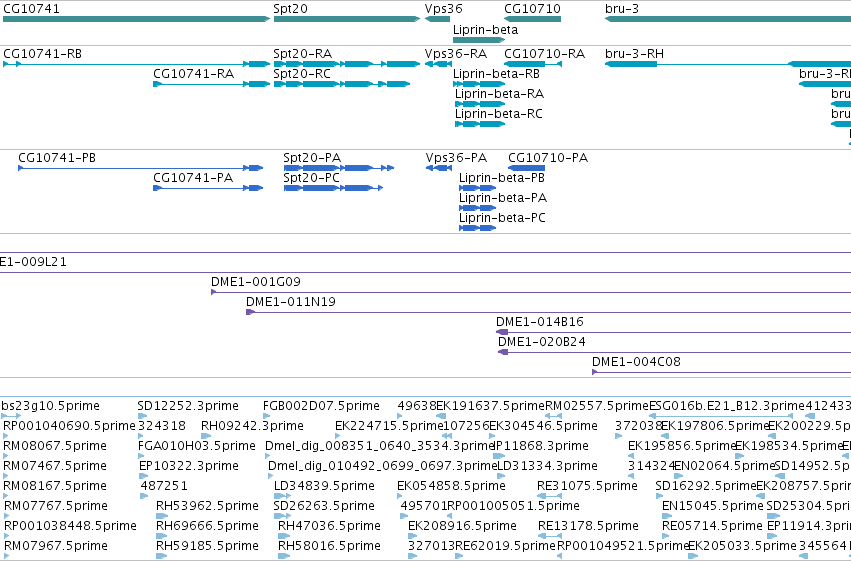Click the Vps36-RA transcript label
This screenshot has width=851, height=561.
(456, 54)
